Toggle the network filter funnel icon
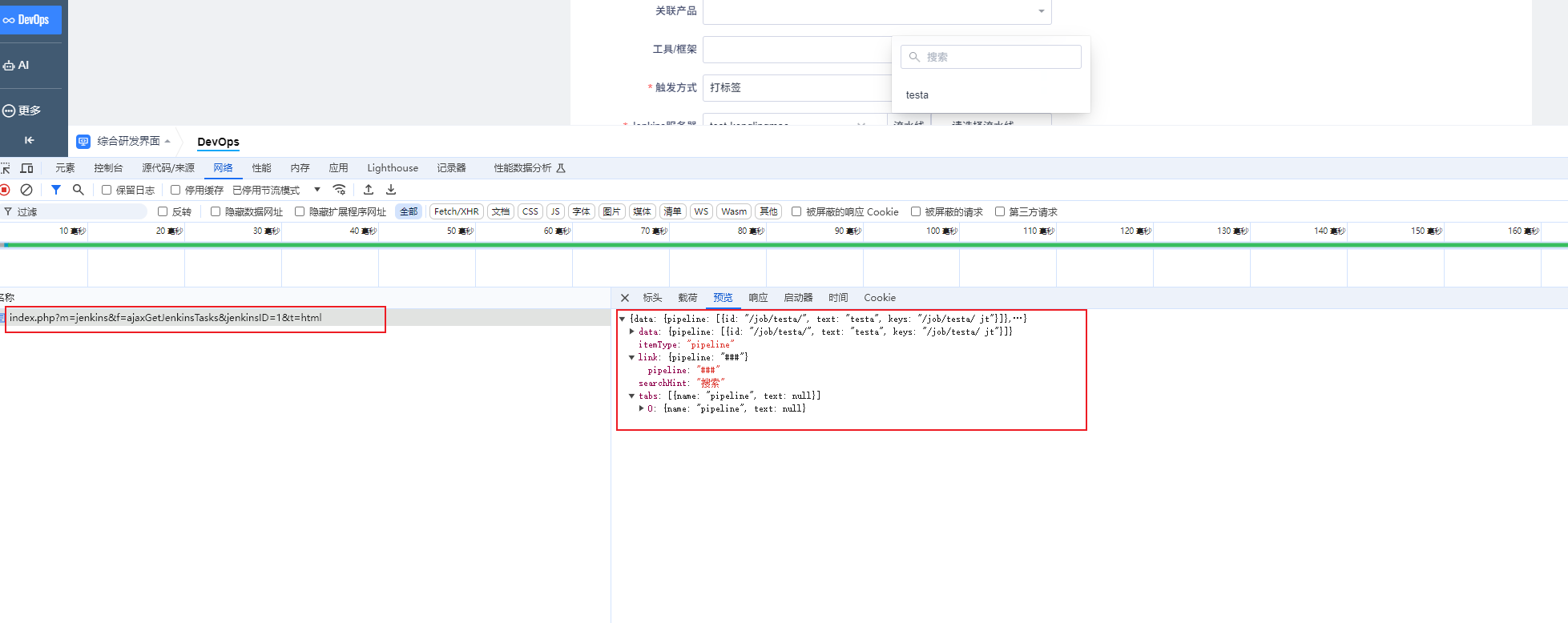Screen dimensions: 1568x623 (x=56, y=190)
